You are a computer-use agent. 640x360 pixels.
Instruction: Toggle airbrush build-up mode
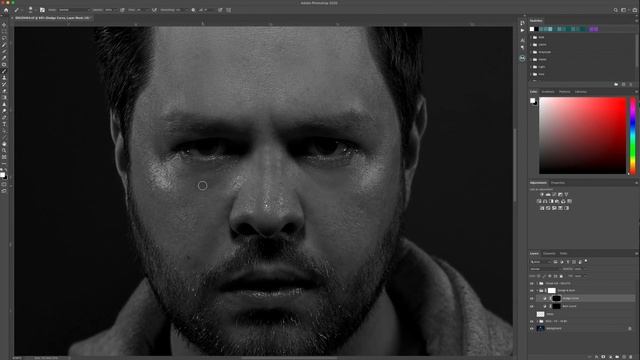click(154, 10)
